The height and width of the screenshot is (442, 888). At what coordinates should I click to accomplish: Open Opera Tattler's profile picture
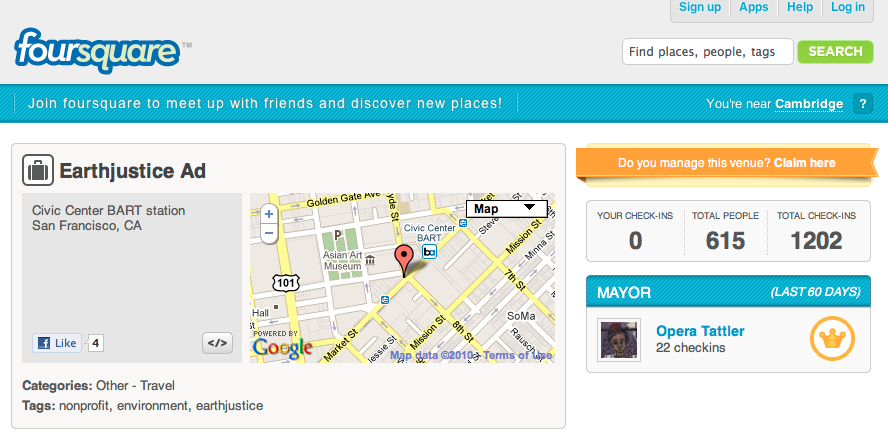(619, 340)
